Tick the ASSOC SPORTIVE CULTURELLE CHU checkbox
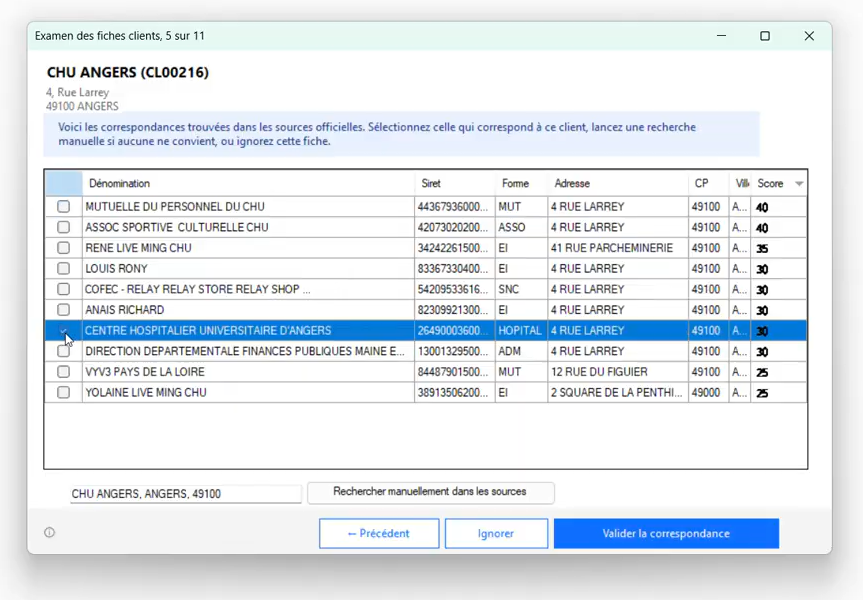Screen dimensions: 863x600 coord(63,227)
